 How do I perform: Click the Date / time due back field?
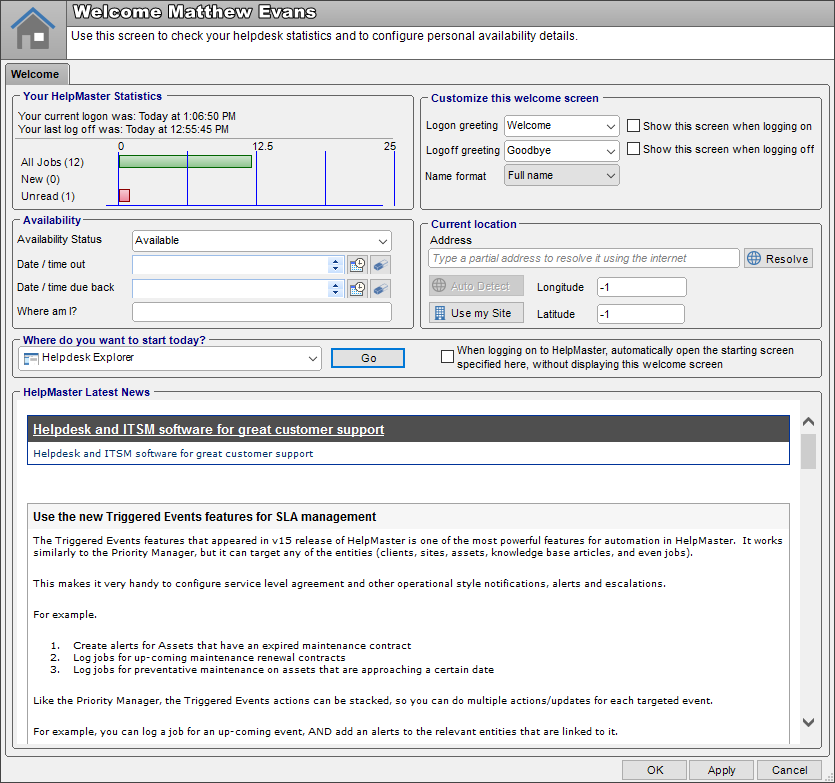click(x=230, y=289)
